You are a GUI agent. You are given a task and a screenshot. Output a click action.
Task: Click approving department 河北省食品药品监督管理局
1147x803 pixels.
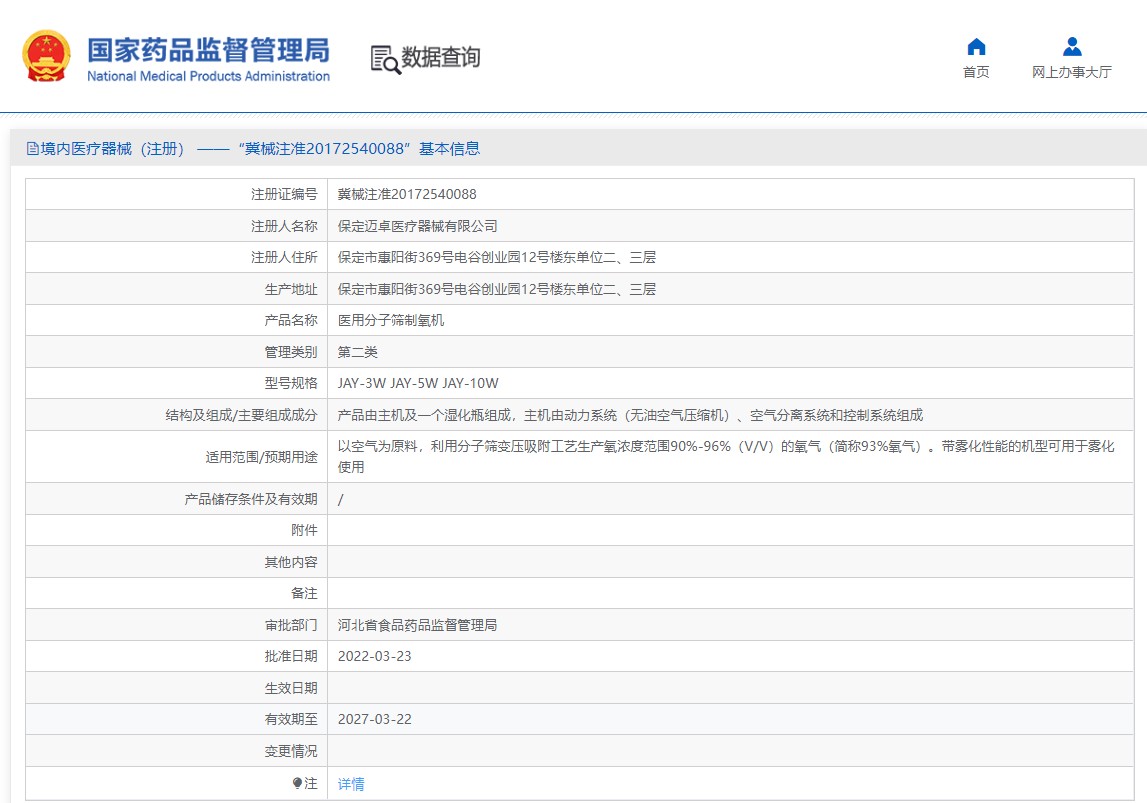click(417, 625)
